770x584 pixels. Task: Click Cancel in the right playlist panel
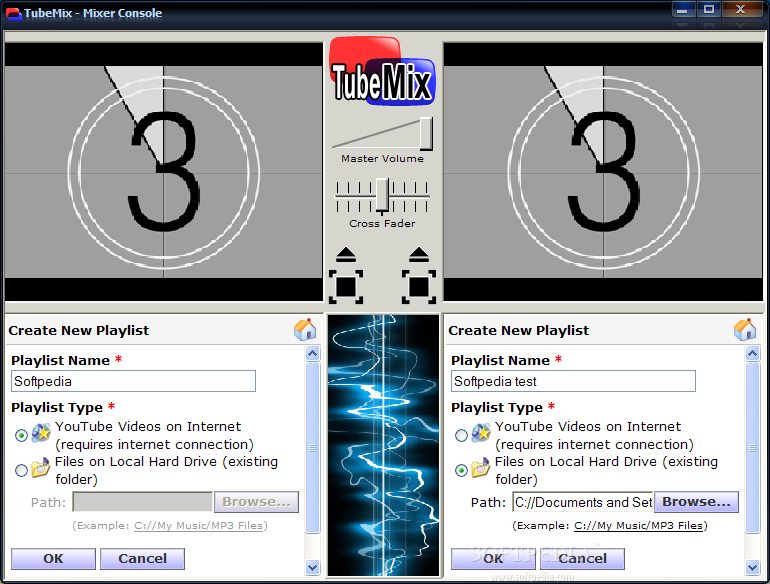582,558
